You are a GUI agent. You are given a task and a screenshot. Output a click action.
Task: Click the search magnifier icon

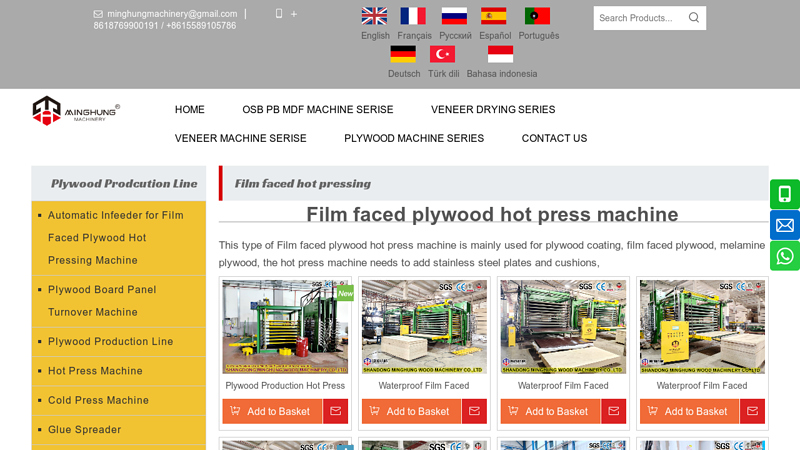tap(694, 18)
